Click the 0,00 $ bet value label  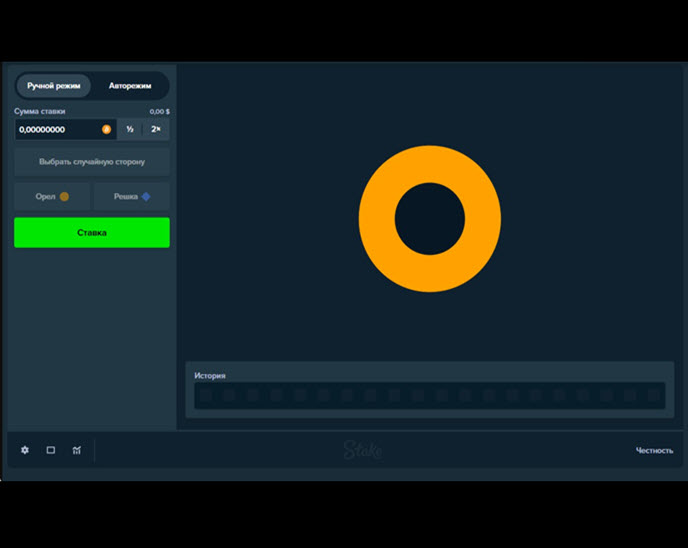(x=159, y=111)
